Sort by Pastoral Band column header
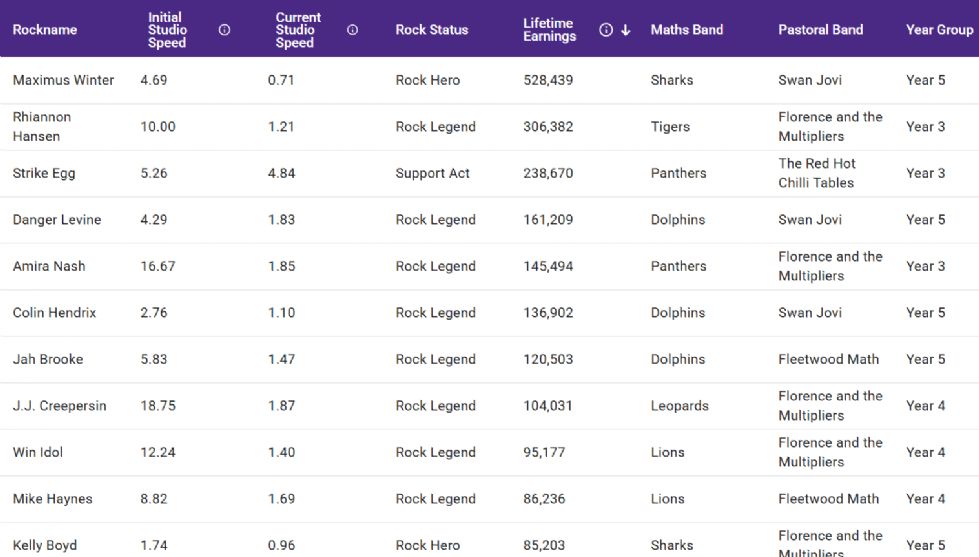Viewport: 979px width, 557px height. coord(820,30)
